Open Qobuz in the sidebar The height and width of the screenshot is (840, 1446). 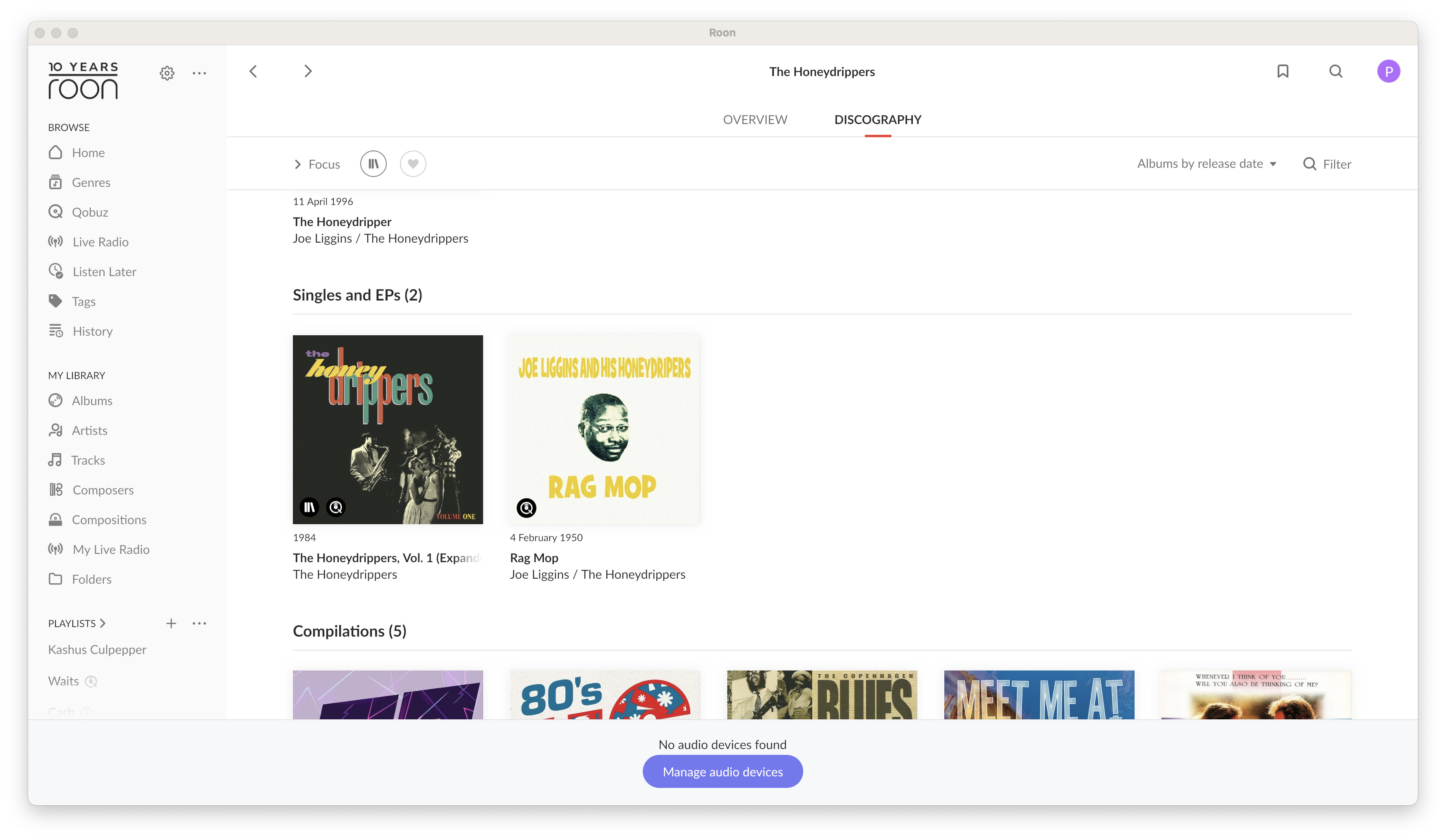pyautogui.click(x=79, y=212)
